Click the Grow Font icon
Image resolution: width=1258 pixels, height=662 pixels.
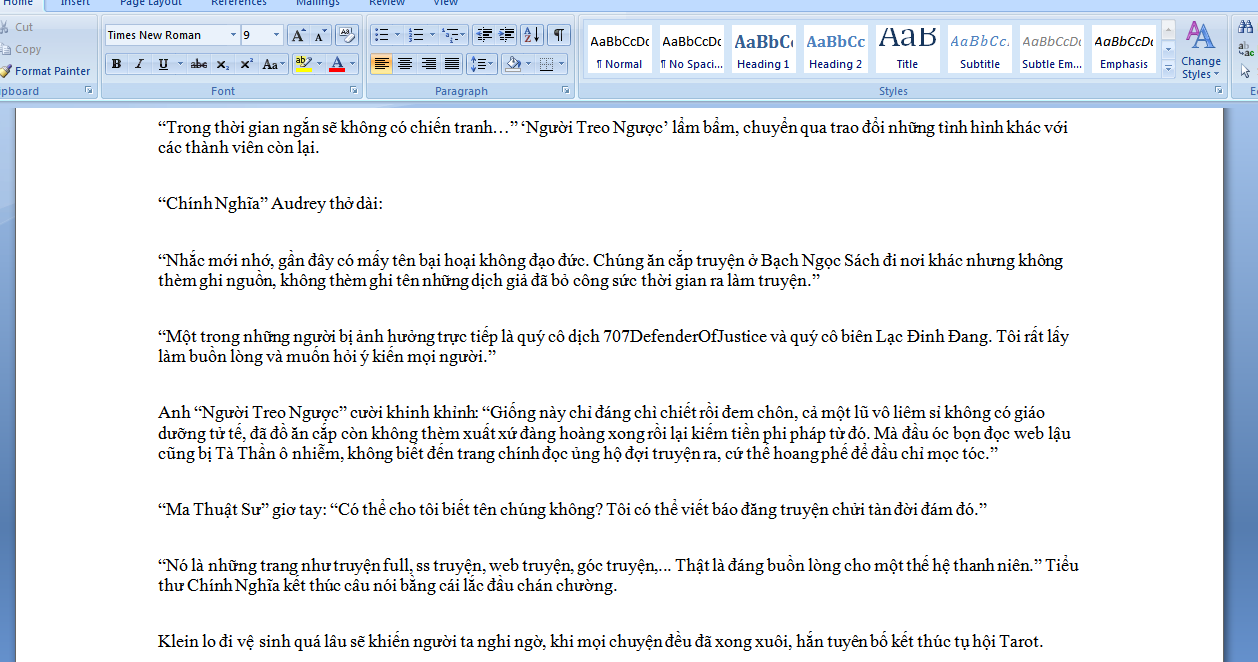coord(298,36)
